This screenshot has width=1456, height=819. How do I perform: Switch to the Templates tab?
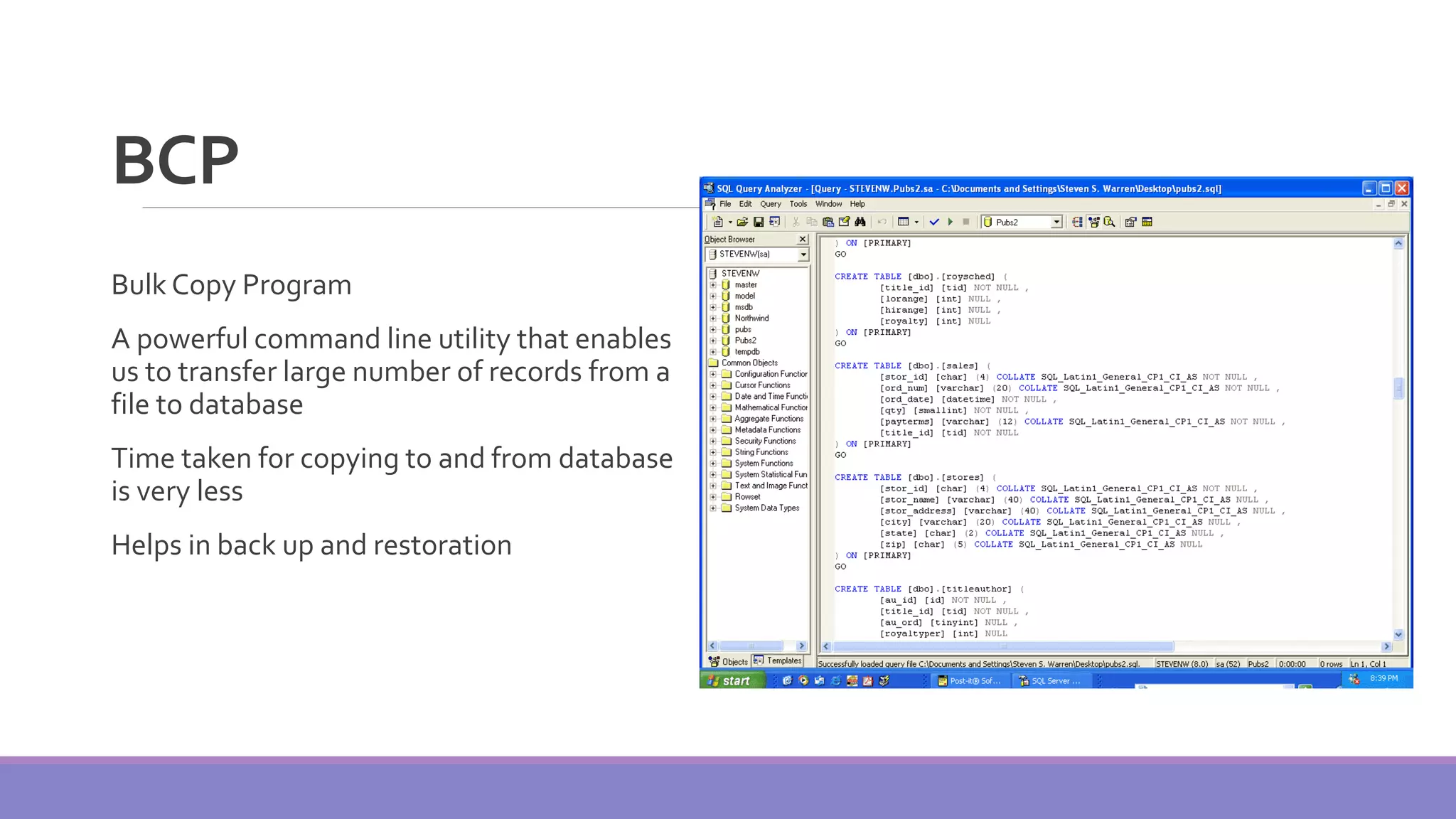(778, 661)
